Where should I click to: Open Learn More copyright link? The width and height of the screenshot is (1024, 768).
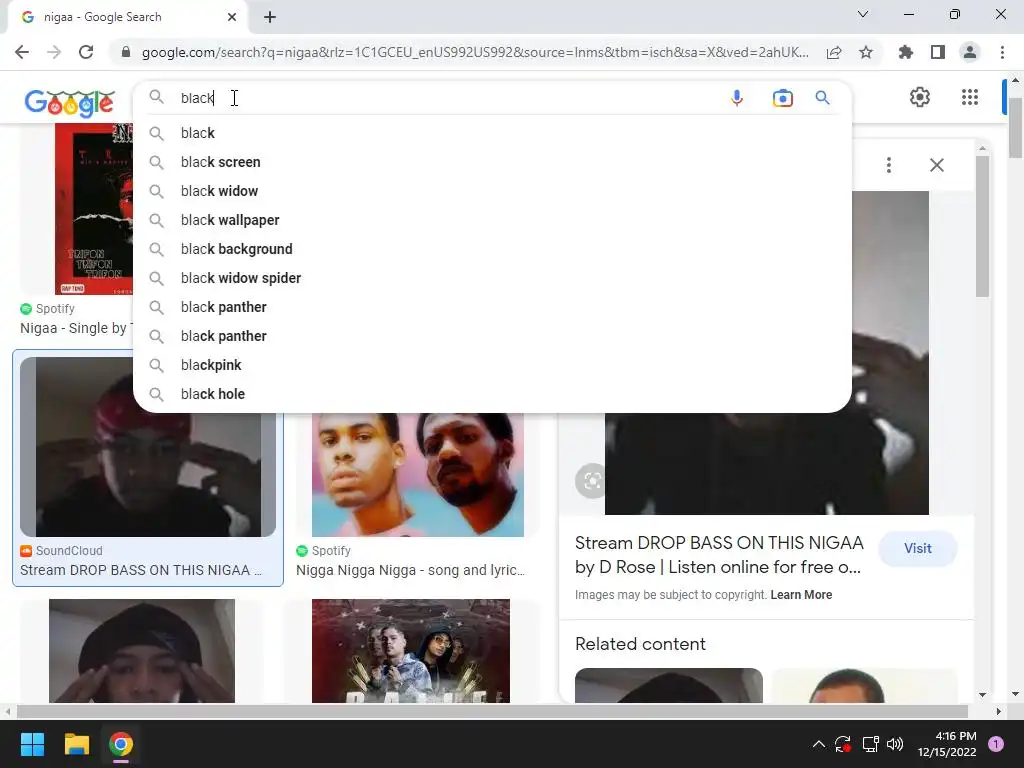pos(801,595)
